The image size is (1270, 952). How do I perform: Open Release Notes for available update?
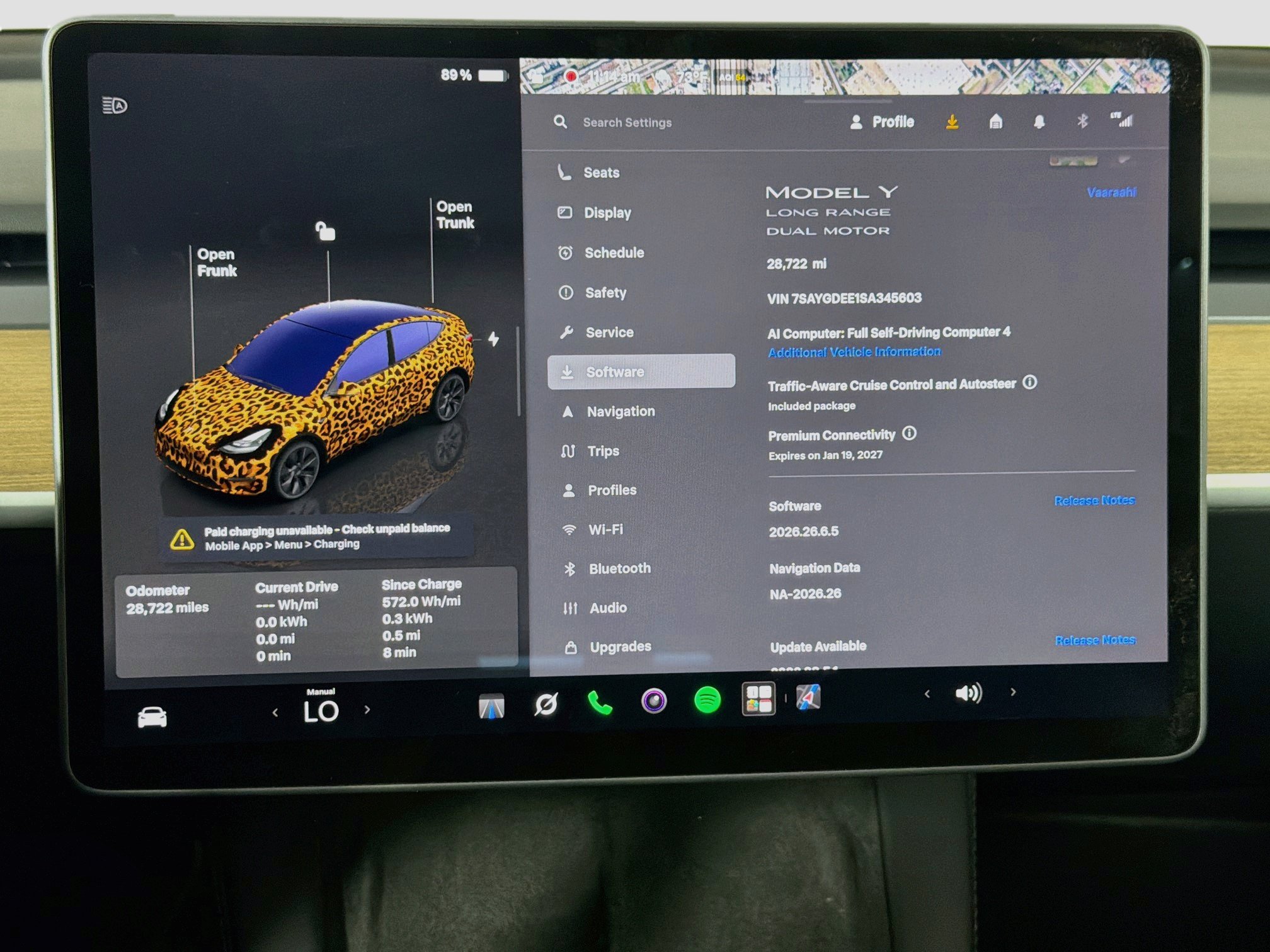[1096, 640]
